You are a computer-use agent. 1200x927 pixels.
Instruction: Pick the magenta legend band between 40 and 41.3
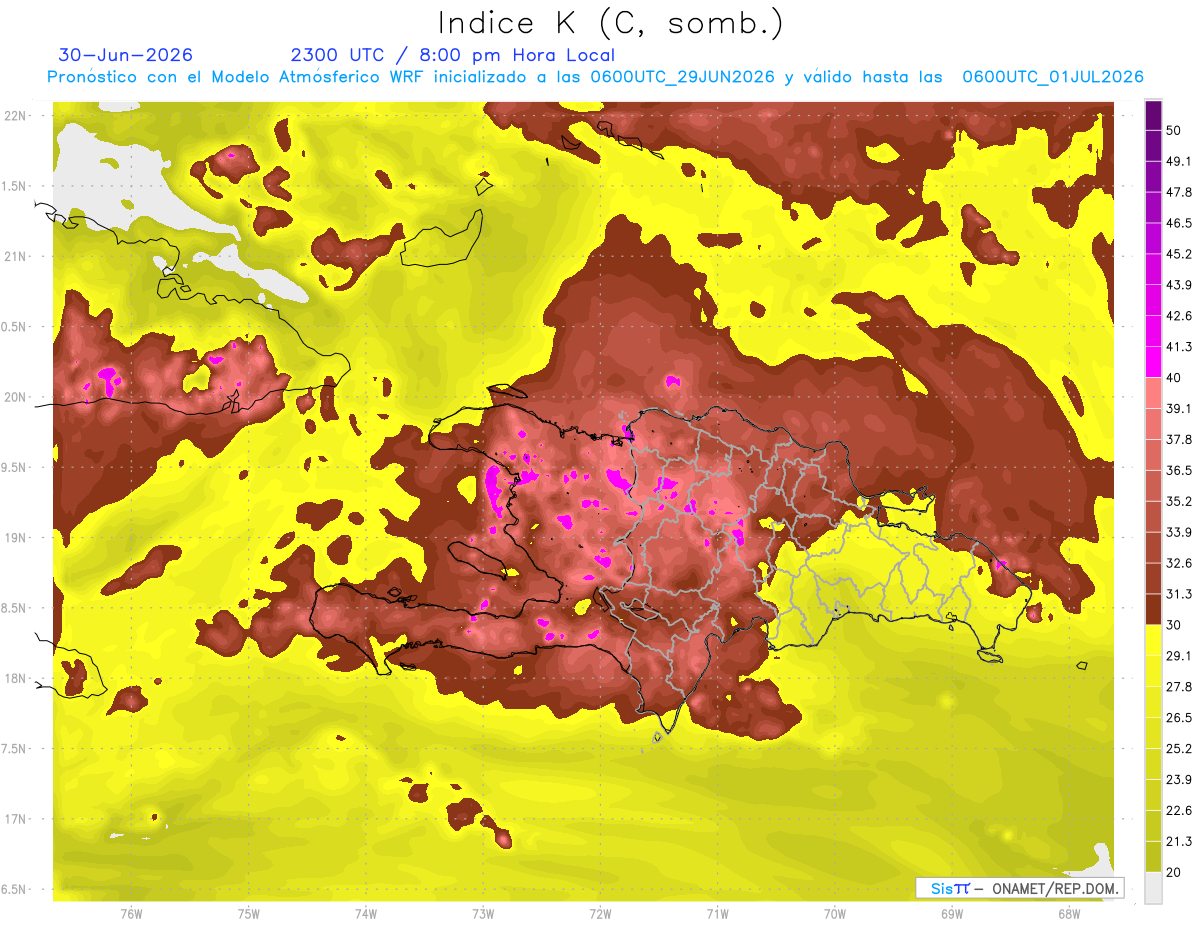(1153, 362)
